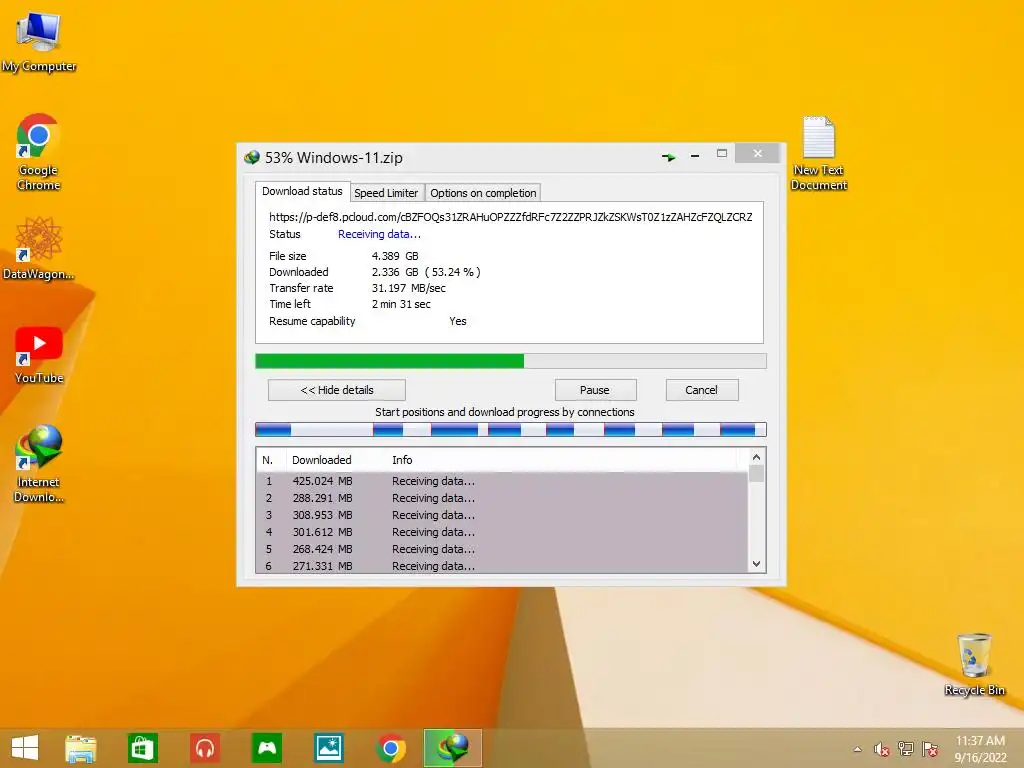Minimize the Windows-11.zip download dialog

[x=695, y=155]
